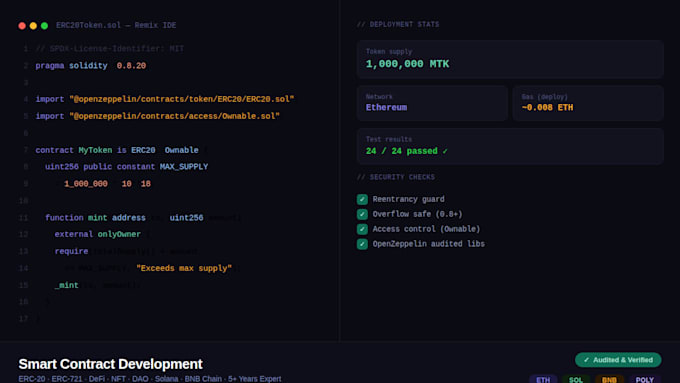Click the ERC-20 · ERC-721 · DeFi subtitle line
The height and width of the screenshot is (383, 680).
pyautogui.click(x=150, y=379)
